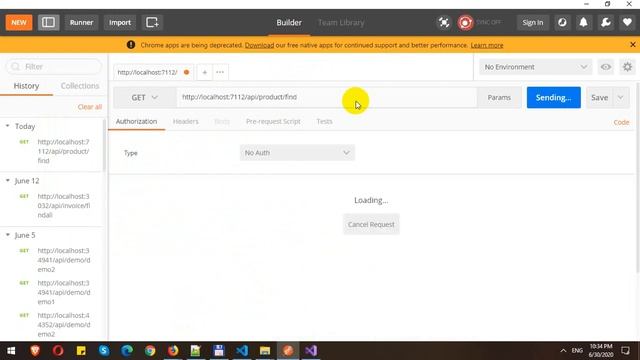Open the Save button dropdown arrow
Image resolution: width=640 pixels, height=360 pixels.
(x=620, y=98)
